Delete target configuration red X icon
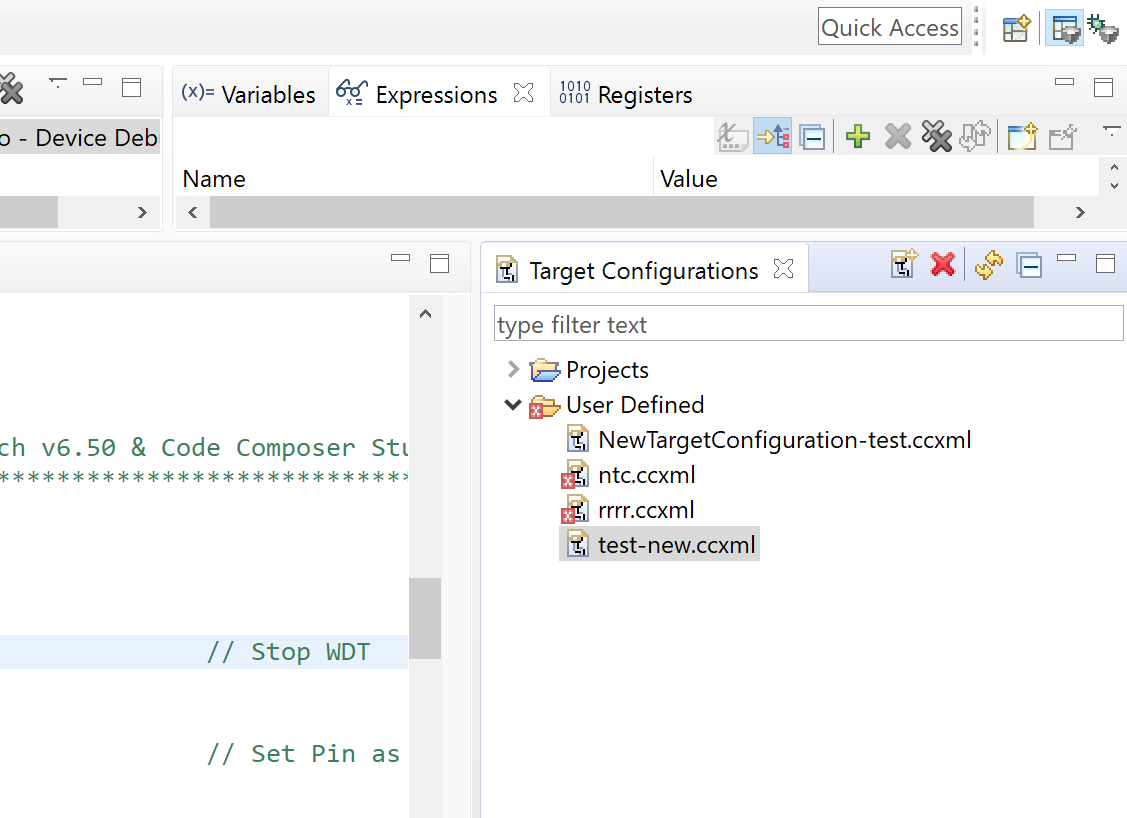The image size is (1127, 818). [942, 265]
